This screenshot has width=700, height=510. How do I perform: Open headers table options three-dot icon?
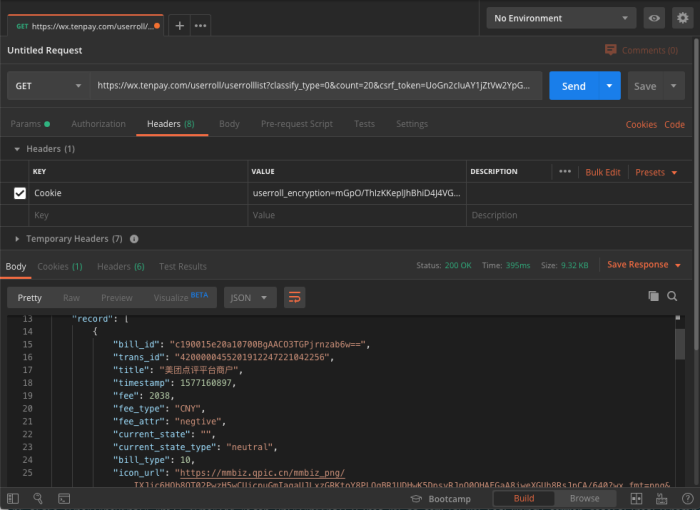[565, 171]
